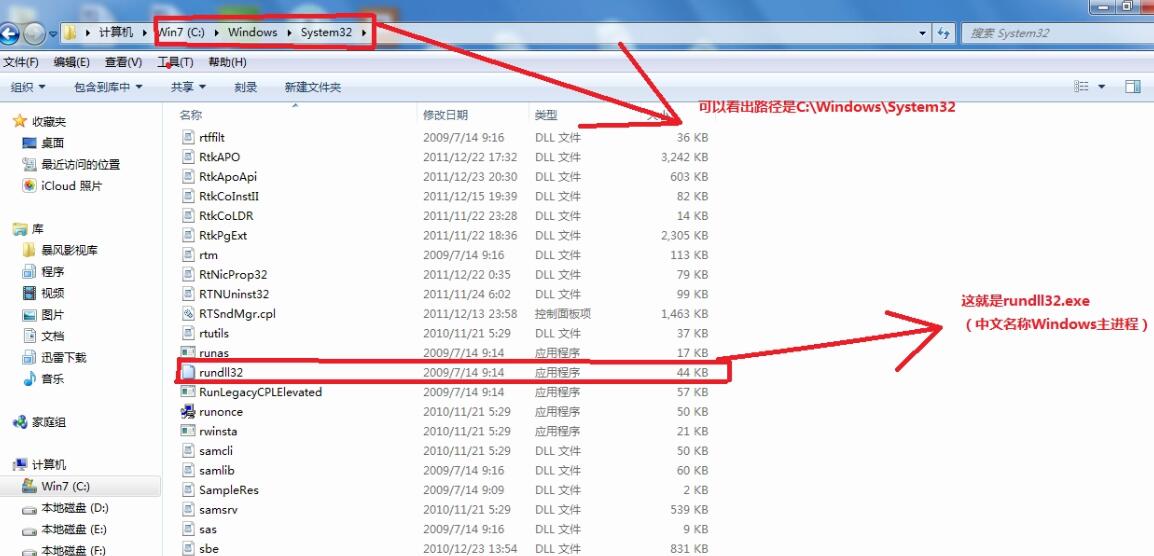The image size is (1154, 556).
Task: Select the rundll32 file in the list
Action: pyautogui.click(x=221, y=372)
